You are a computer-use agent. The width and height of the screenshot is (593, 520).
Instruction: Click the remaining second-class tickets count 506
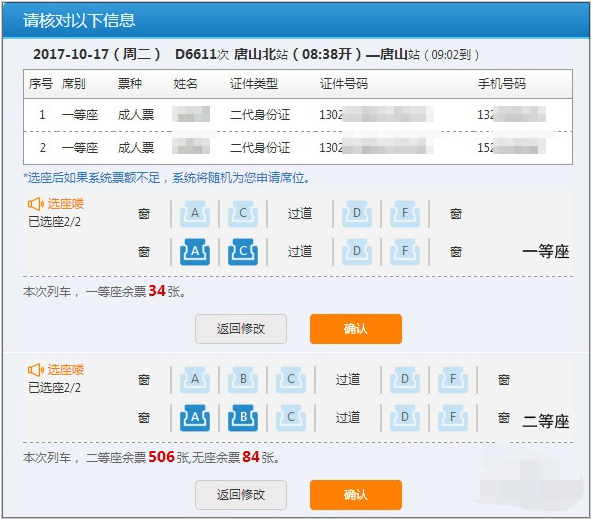[x=161, y=457]
